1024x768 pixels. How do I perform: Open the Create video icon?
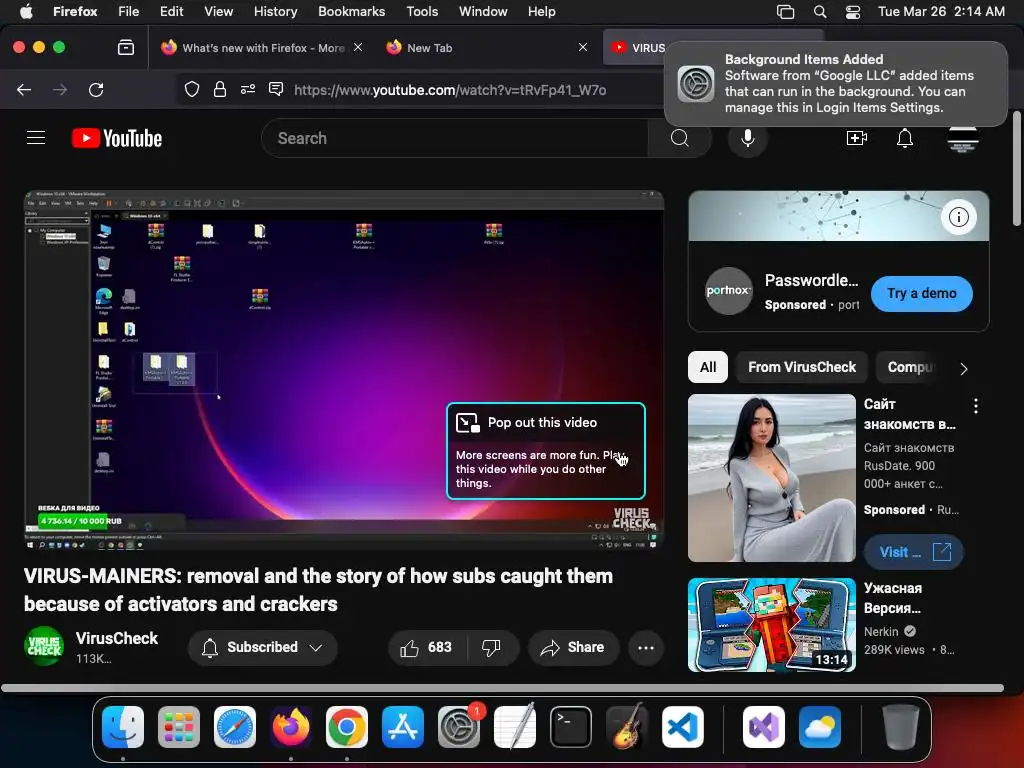pyautogui.click(x=856, y=138)
